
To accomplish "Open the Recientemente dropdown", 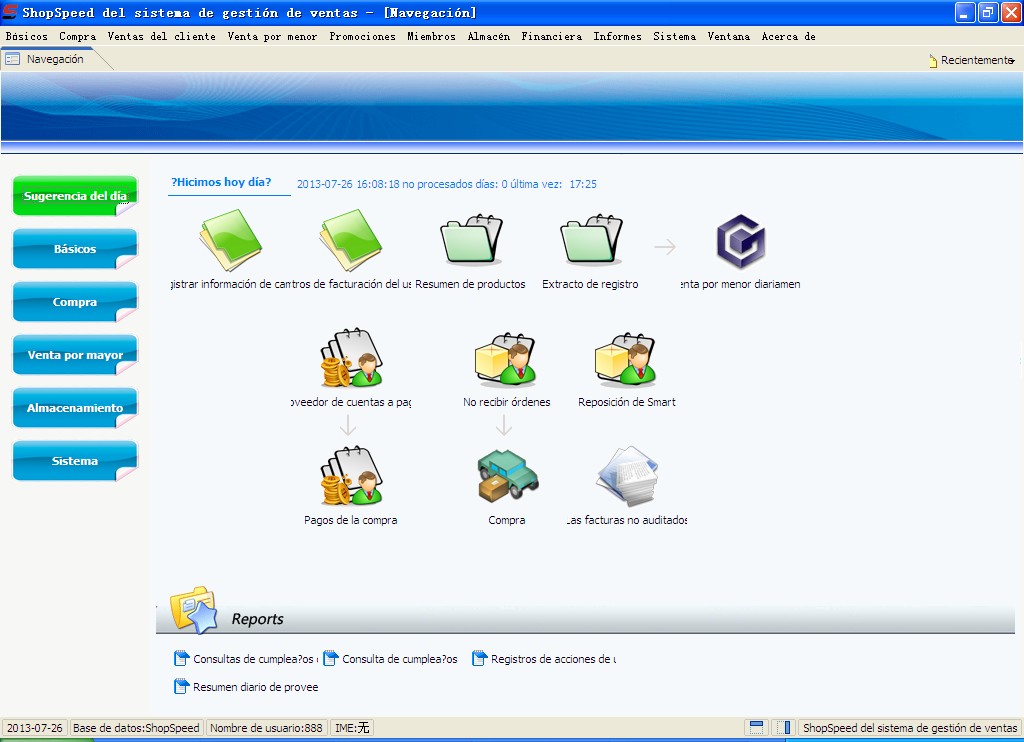I will click(1012, 61).
